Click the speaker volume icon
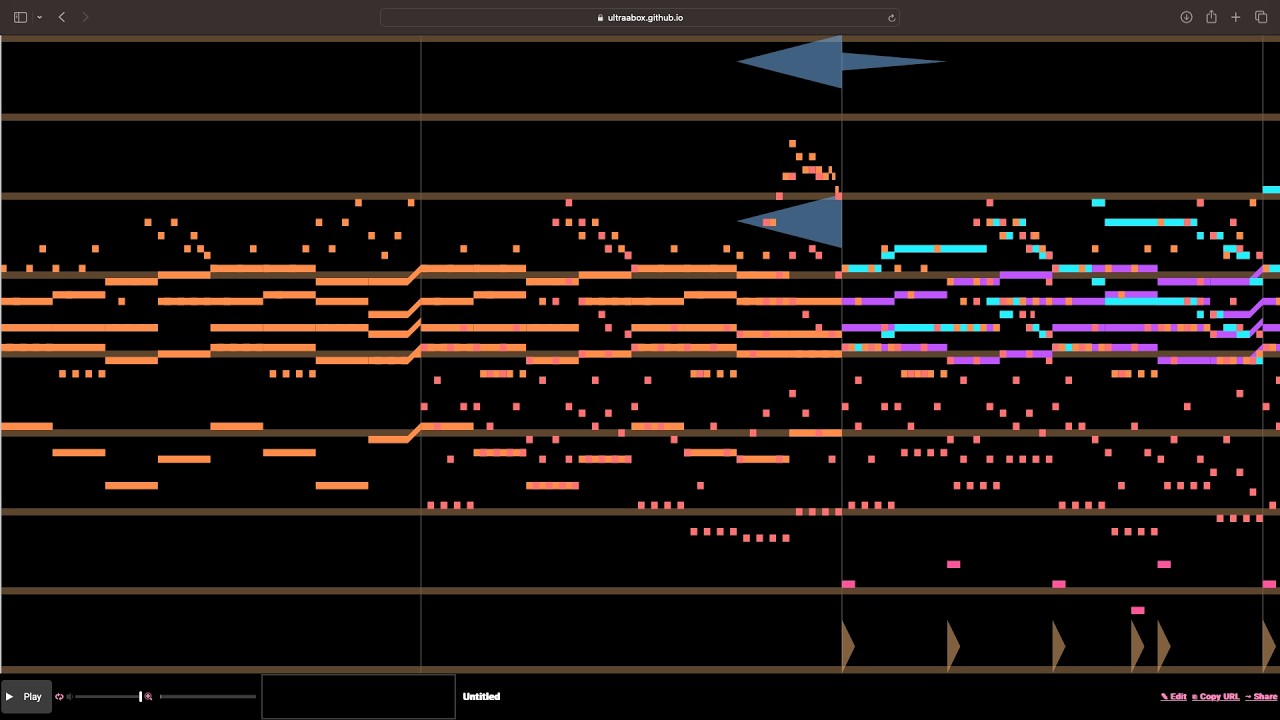 click(69, 696)
